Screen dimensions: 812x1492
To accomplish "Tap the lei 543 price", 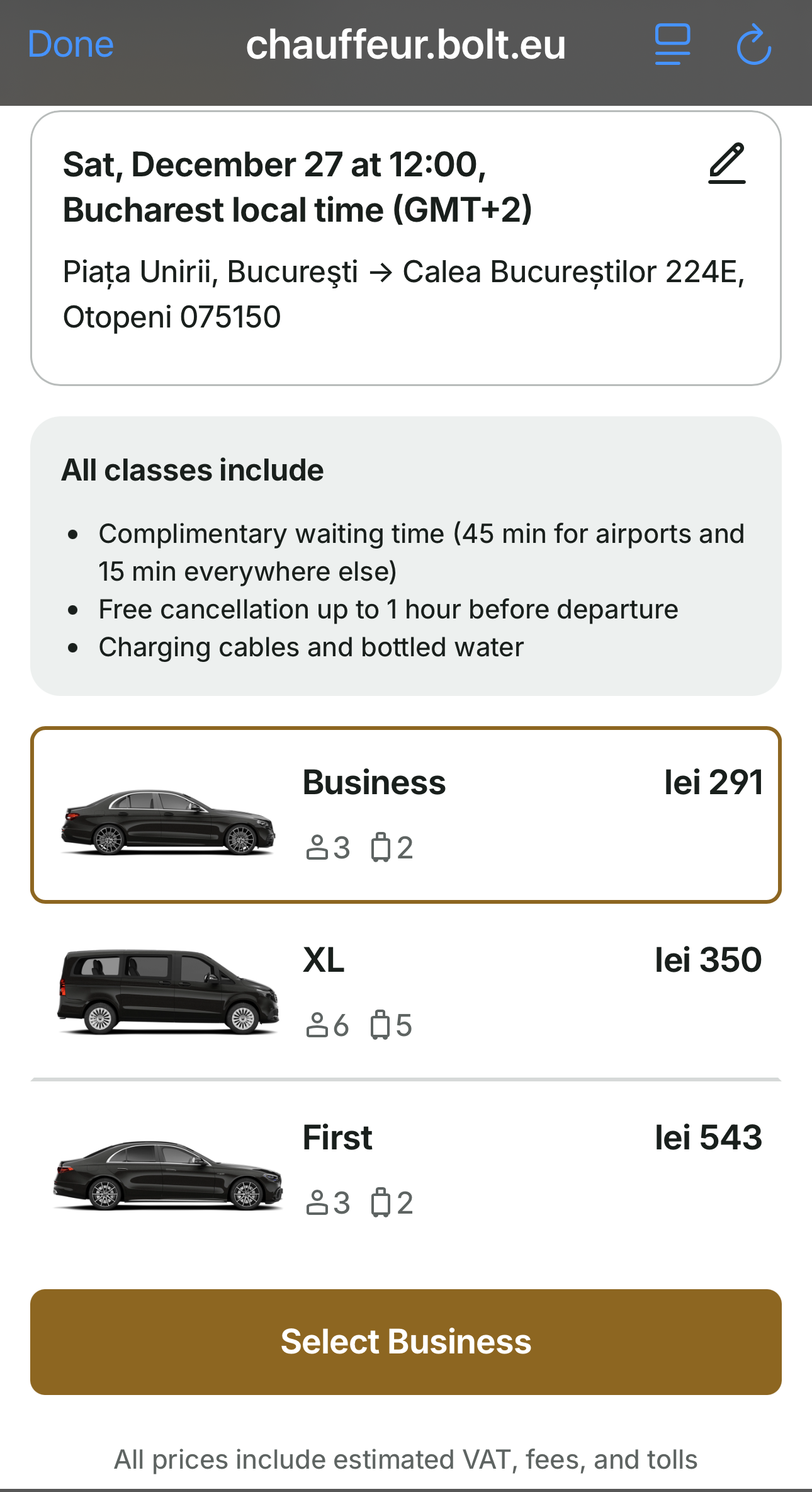I will click(x=708, y=1138).
